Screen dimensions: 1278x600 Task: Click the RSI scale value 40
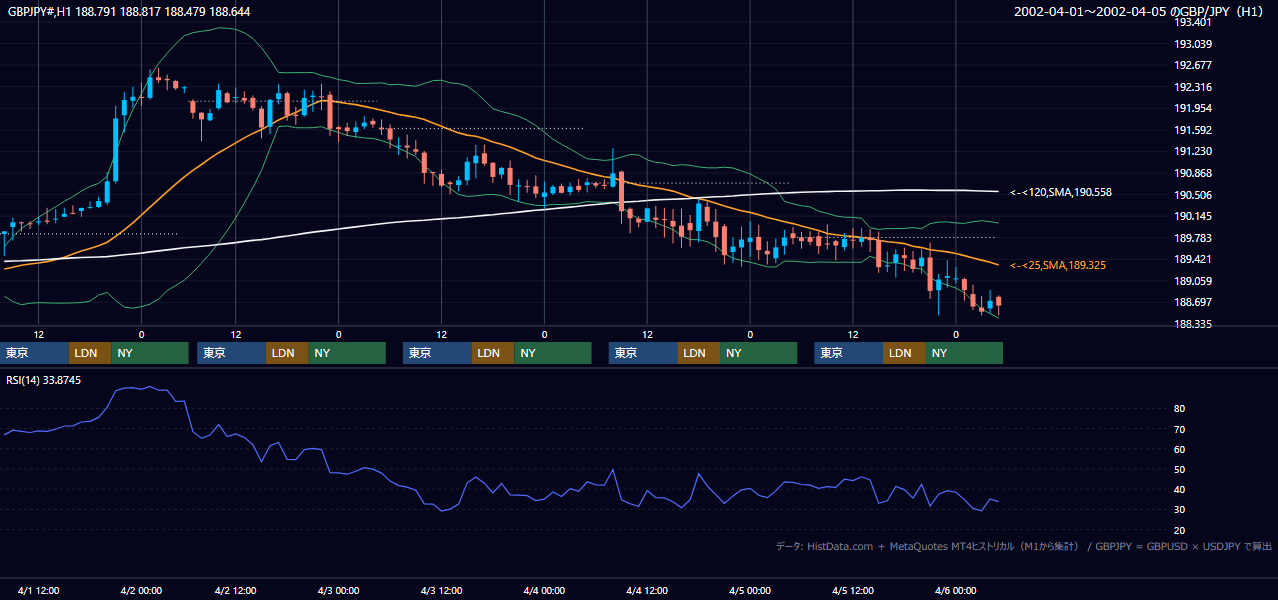(1180, 489)
